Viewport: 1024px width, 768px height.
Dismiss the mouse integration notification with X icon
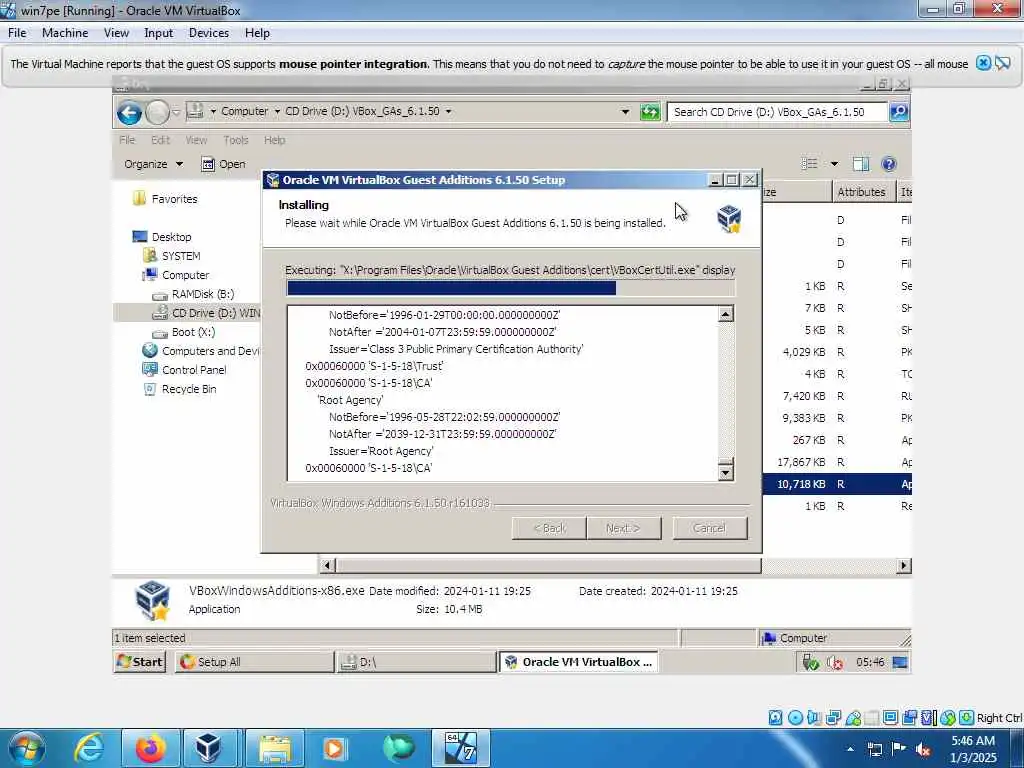983,63
